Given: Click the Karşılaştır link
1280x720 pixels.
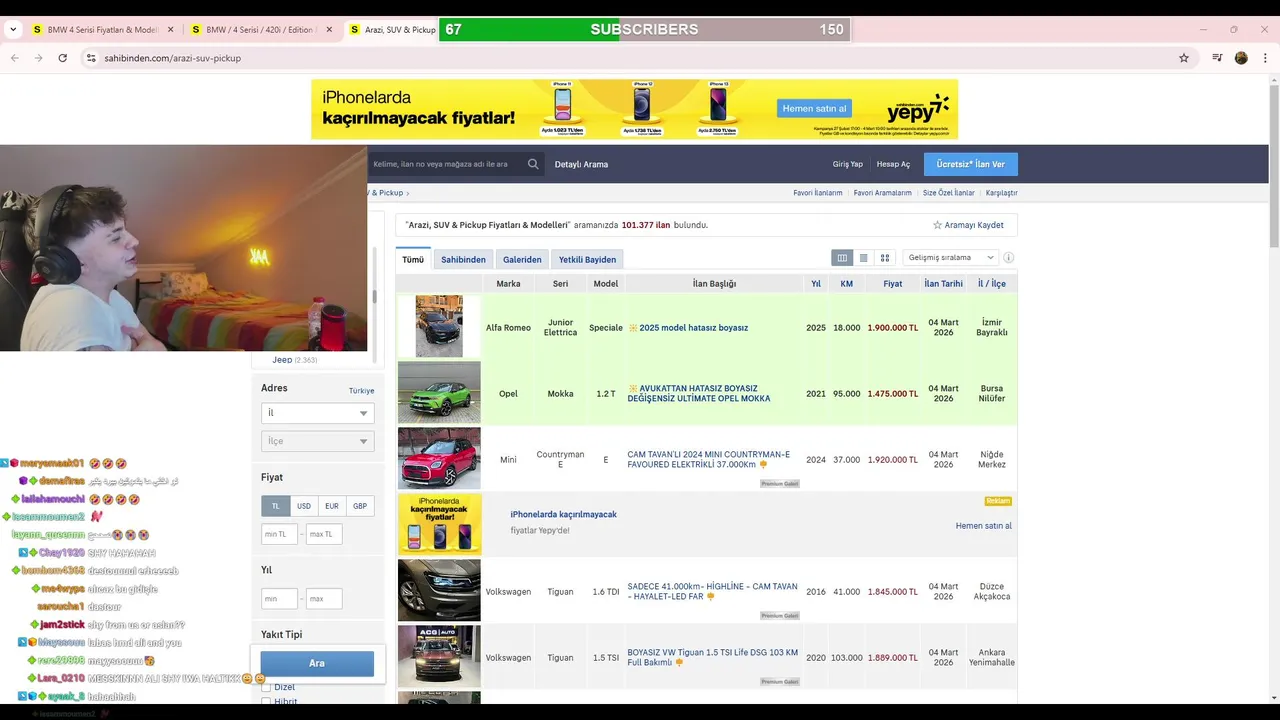Looking at the screenshot, I should click(1001, 193).
